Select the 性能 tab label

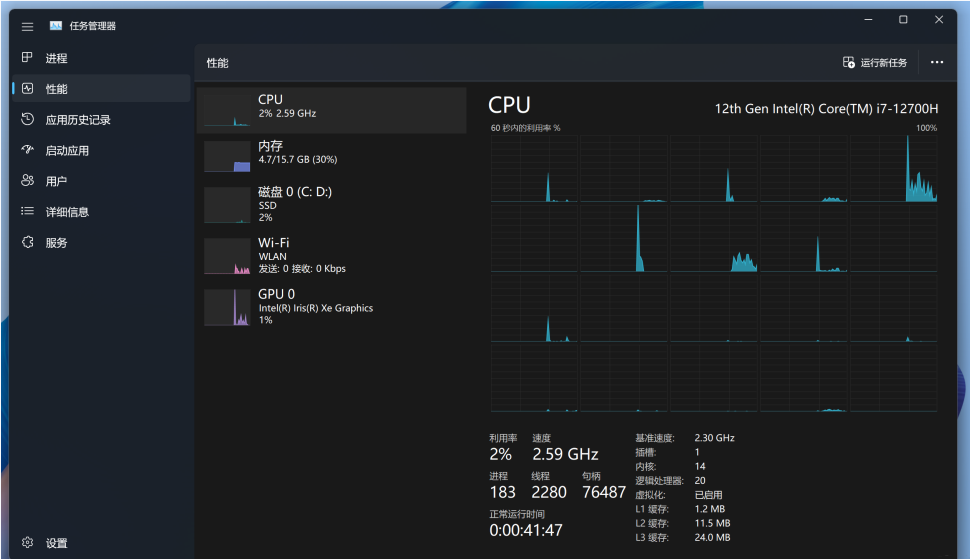tap(56, 89)
